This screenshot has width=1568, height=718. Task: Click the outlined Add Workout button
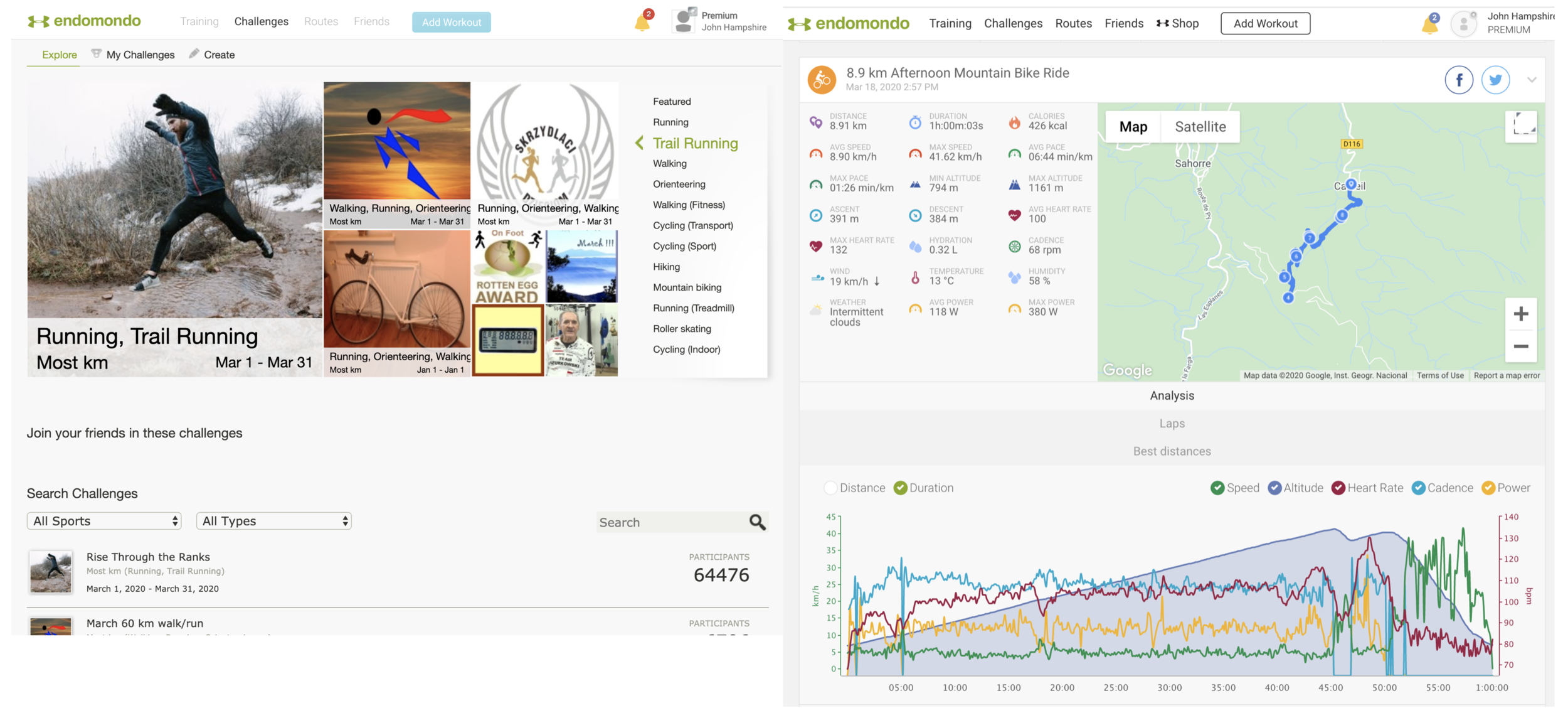point(1265,24)
